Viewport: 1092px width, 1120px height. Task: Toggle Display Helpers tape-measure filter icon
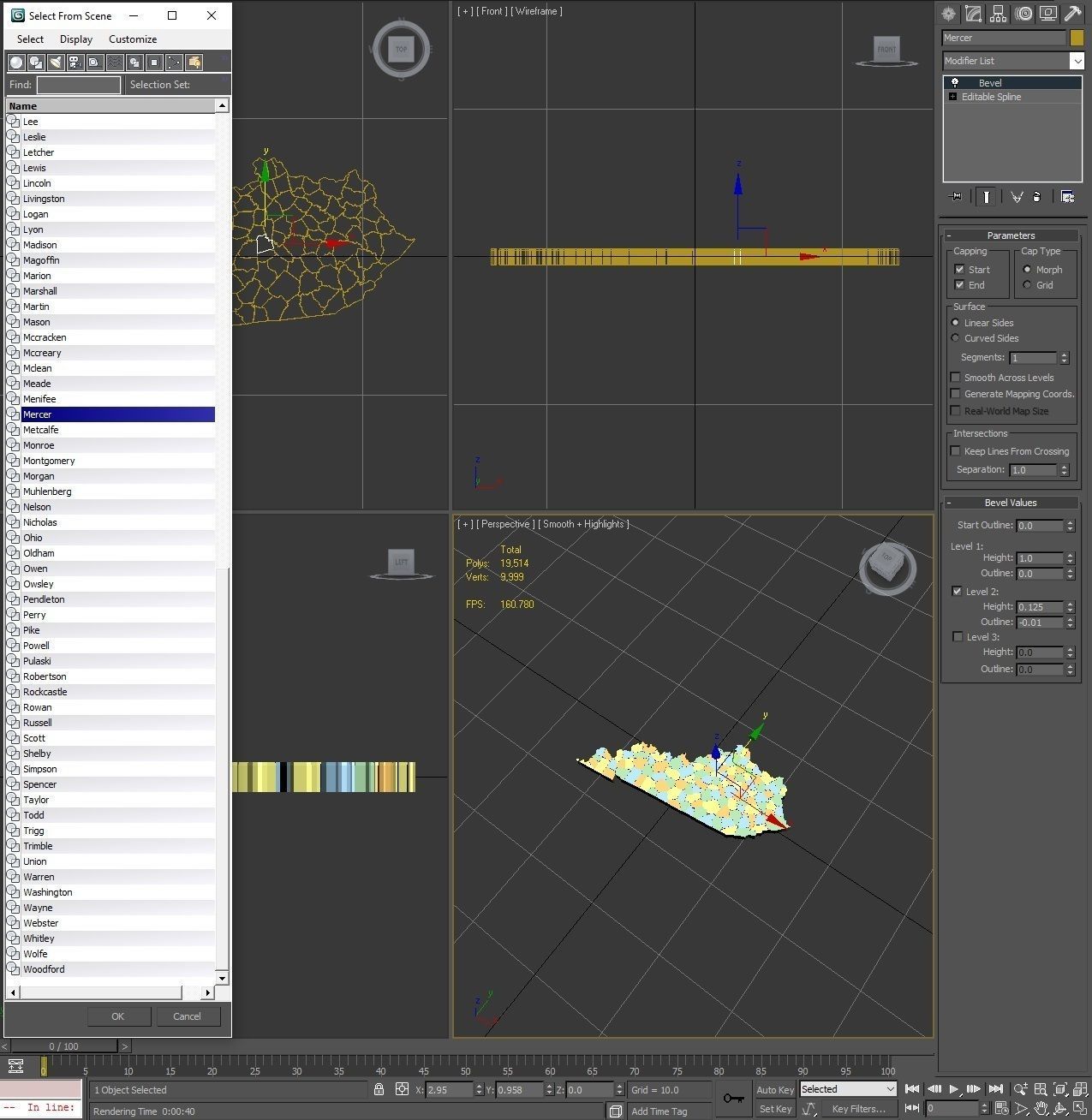95,63
